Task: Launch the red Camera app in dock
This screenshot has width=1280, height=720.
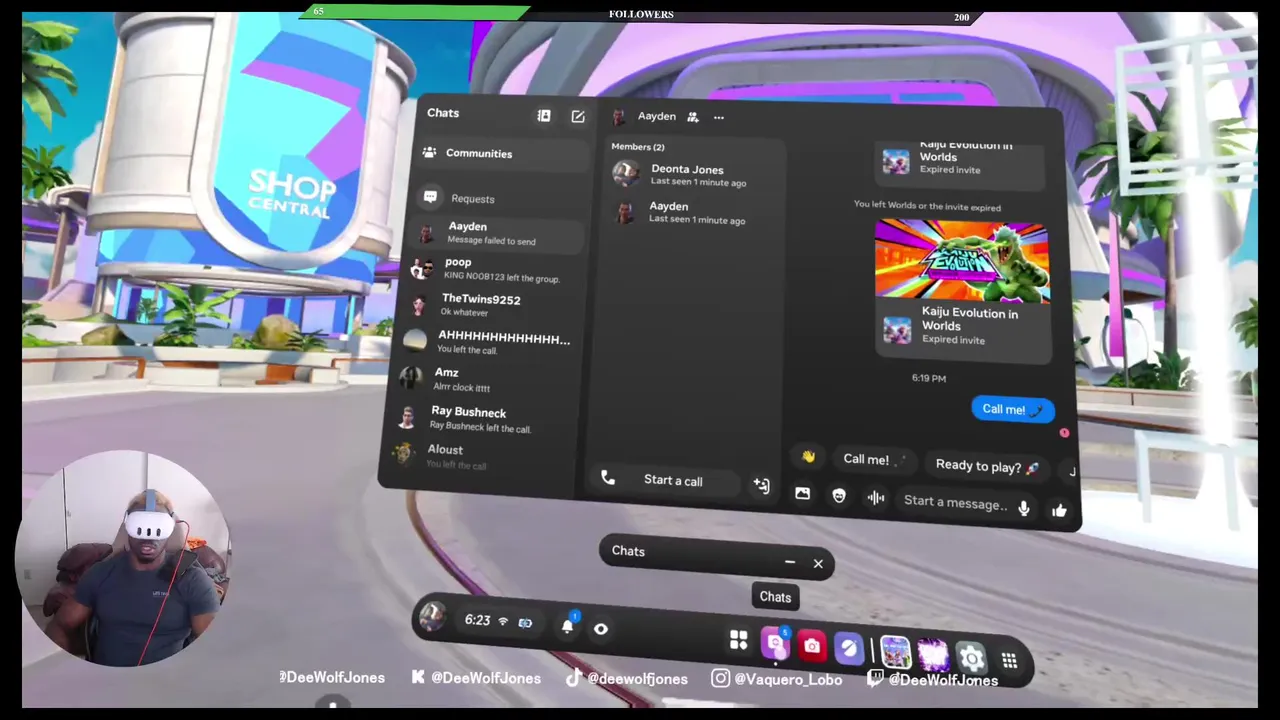Action: pyautogui.click(x=812, y=647)
